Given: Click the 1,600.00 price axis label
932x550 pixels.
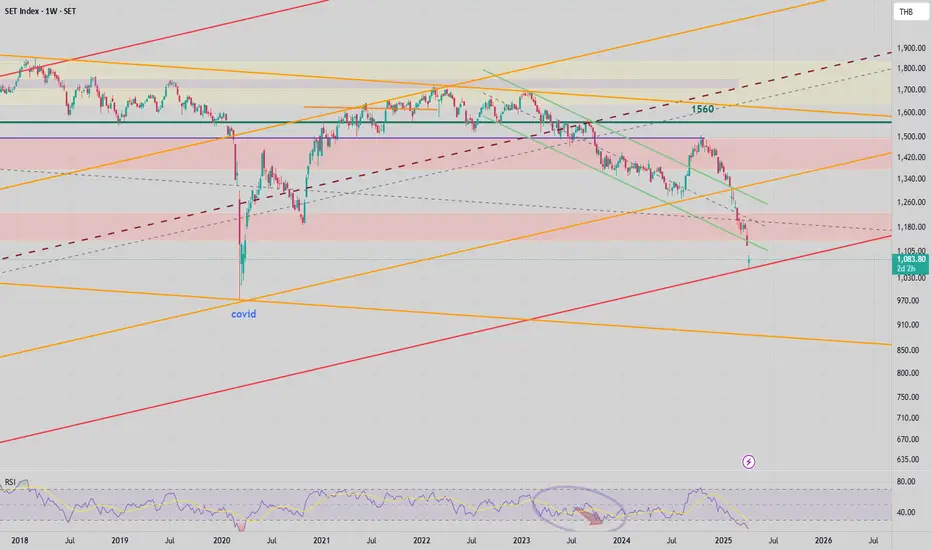Looking at the screenshot, I should [x=911, y=112].
